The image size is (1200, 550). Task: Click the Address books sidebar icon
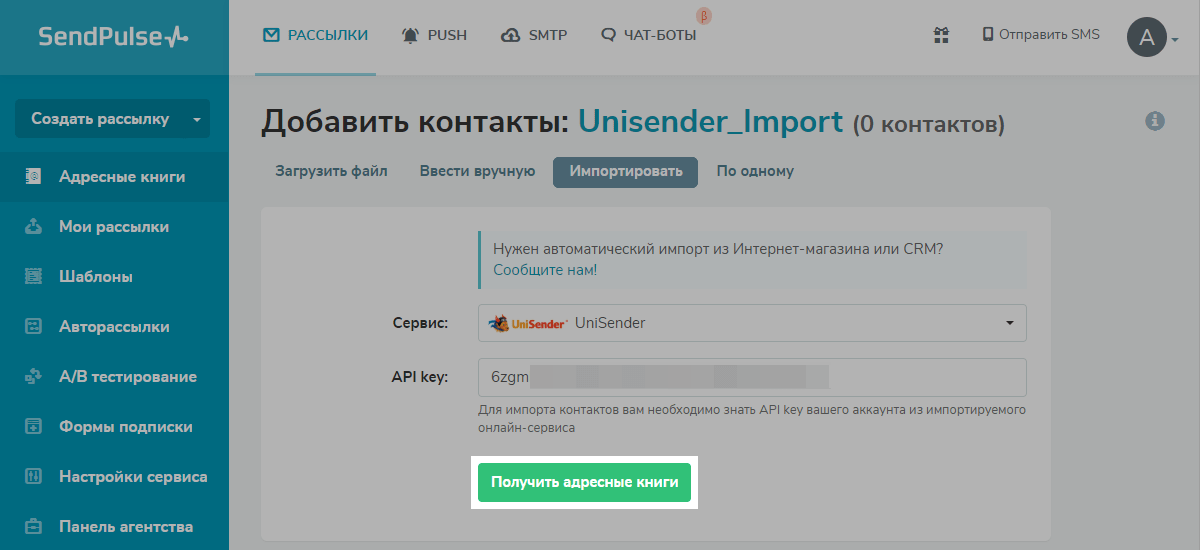[x=33, y=177]
